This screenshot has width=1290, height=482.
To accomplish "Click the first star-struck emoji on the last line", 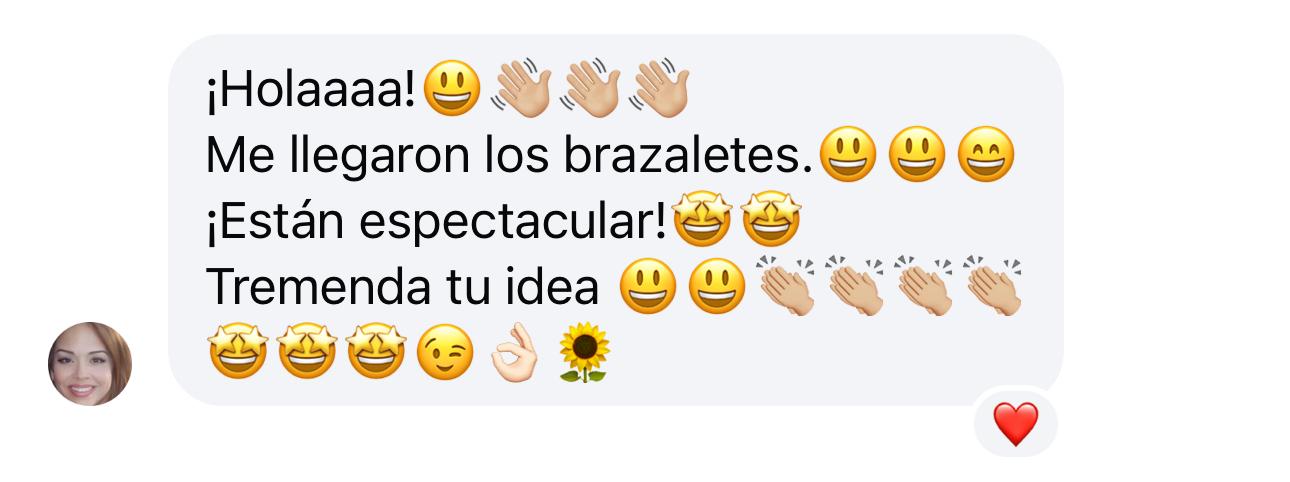I will (x=237, y=354).
